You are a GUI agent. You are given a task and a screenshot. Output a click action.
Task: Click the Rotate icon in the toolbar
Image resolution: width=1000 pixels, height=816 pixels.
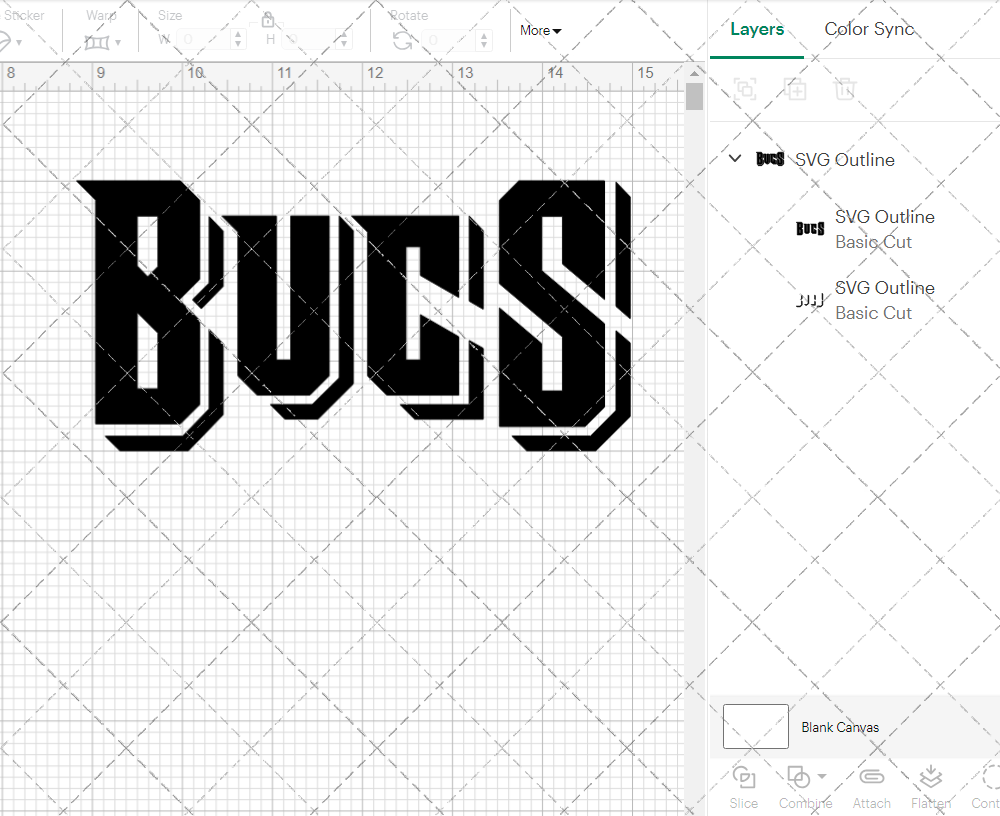[x=402, y=38]
